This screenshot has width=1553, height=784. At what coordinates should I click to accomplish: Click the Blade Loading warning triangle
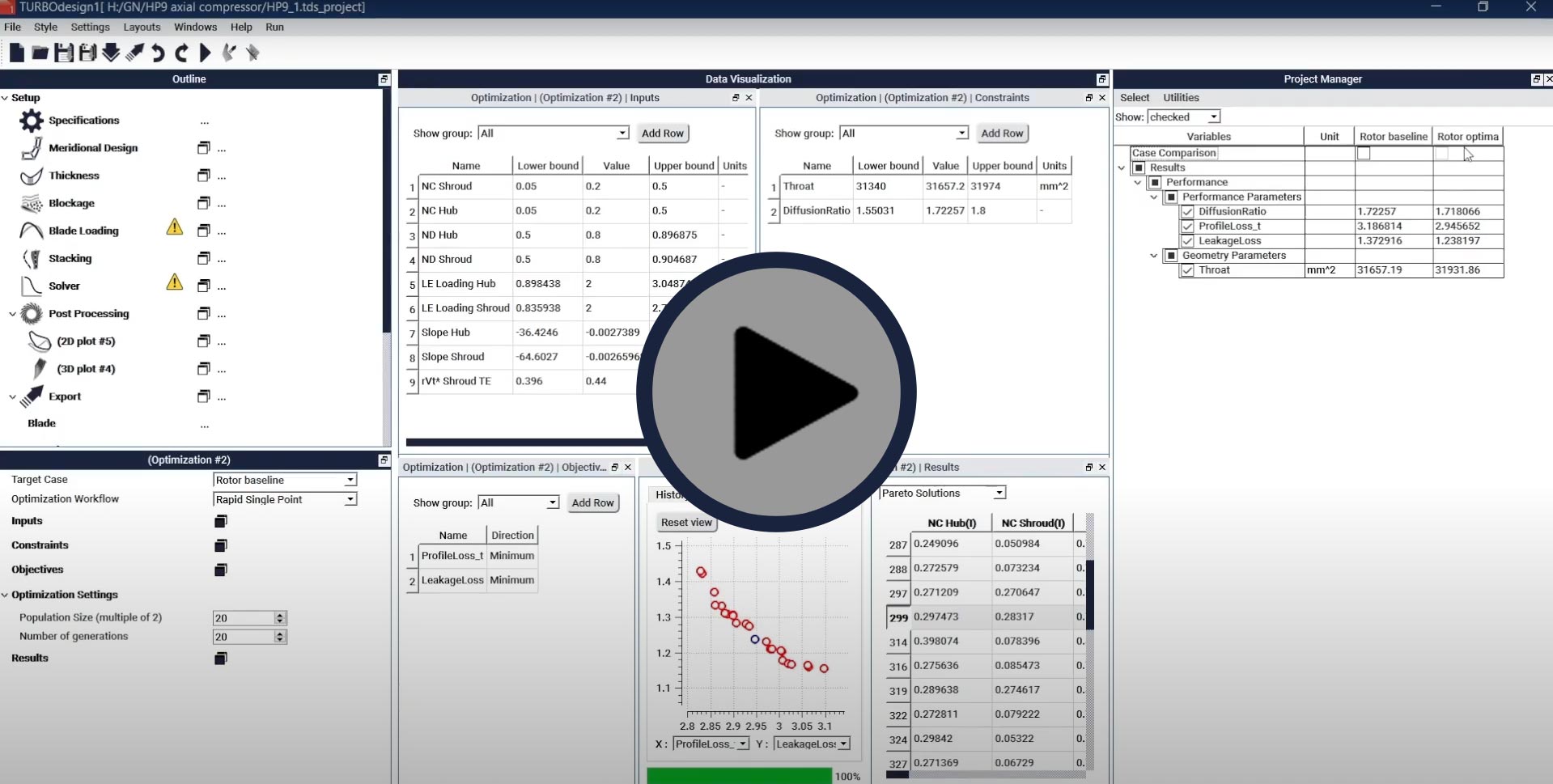[x=174, y=227]
